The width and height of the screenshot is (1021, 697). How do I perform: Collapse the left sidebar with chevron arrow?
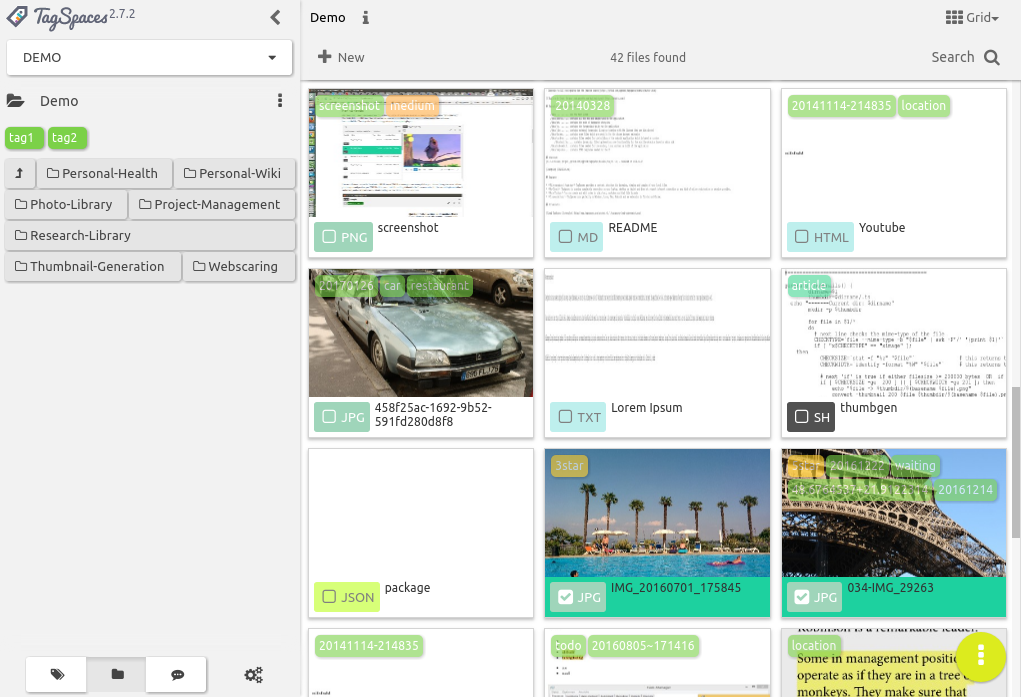(x=276, y=17)
